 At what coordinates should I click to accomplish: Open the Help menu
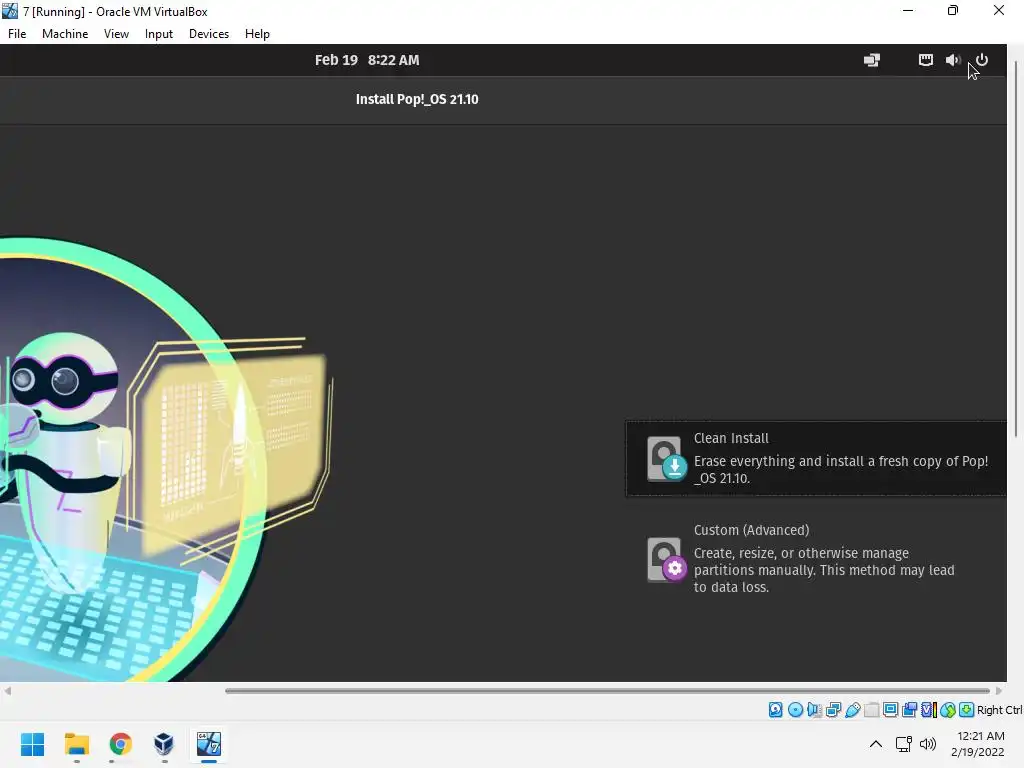click(x=257, y=34)
